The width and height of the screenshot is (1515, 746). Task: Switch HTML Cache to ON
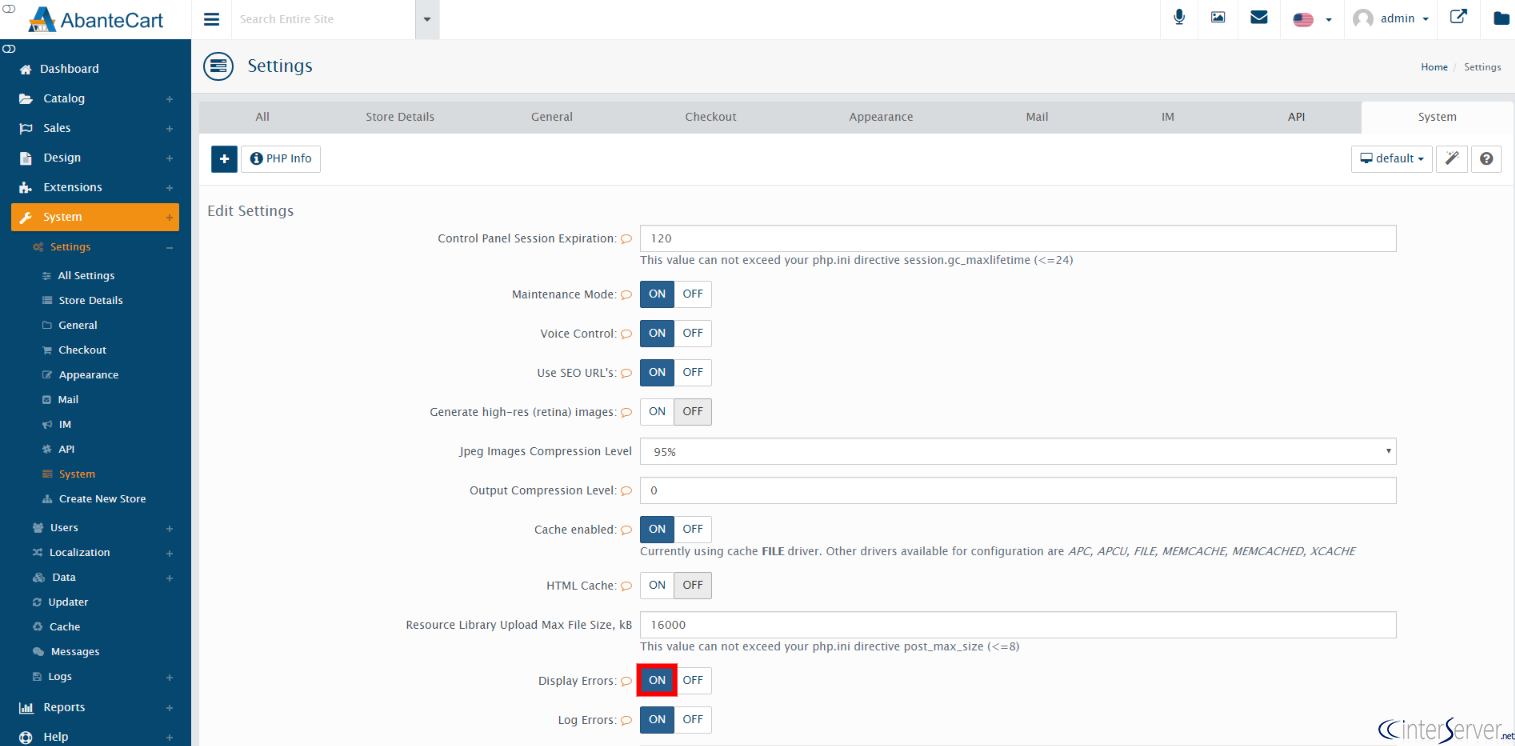click(657, 585)
